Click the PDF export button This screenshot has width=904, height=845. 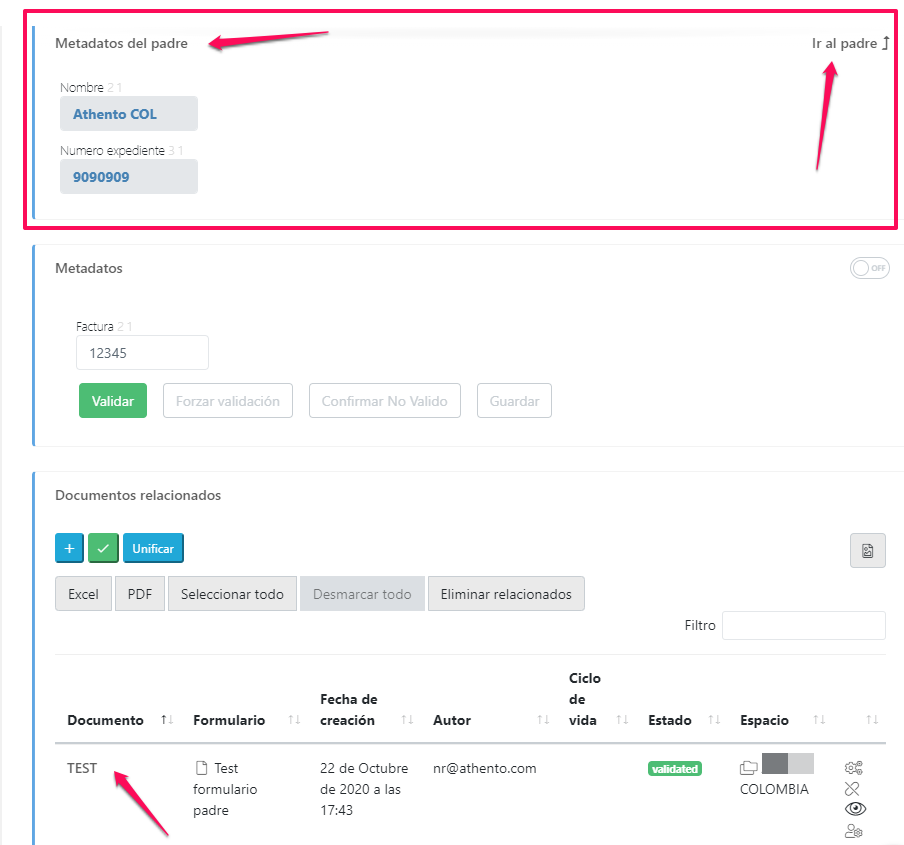[x=140, y=594]
